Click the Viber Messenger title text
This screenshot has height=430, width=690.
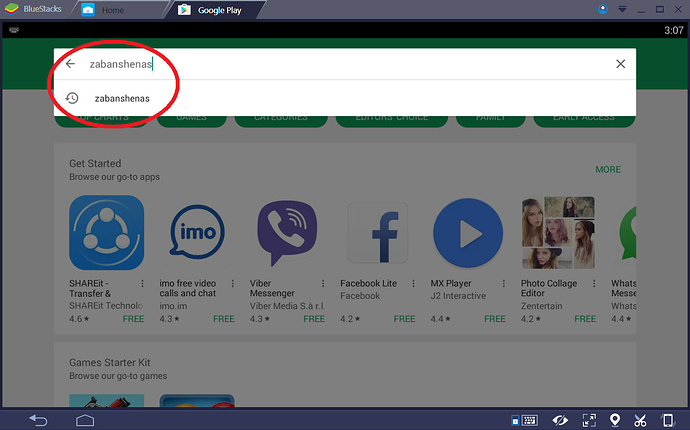272,288
